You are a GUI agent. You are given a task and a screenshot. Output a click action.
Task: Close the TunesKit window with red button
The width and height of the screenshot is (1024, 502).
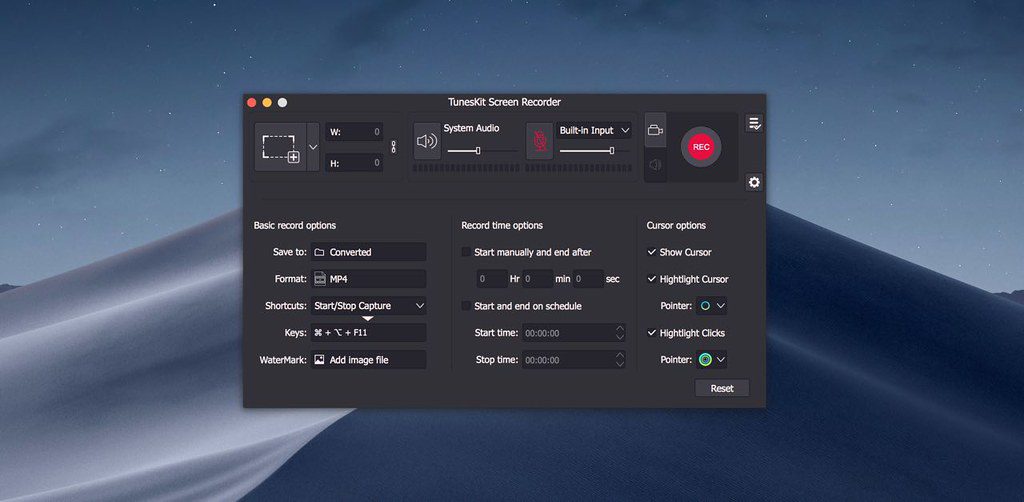point(251,102)
